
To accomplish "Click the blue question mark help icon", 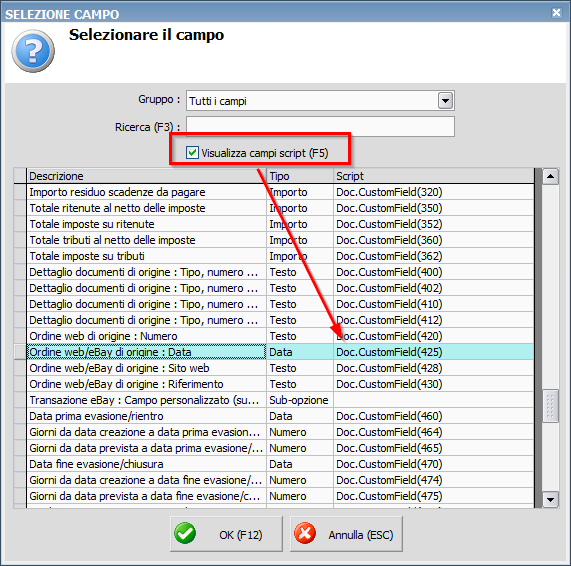I will [x=33, y=51].
